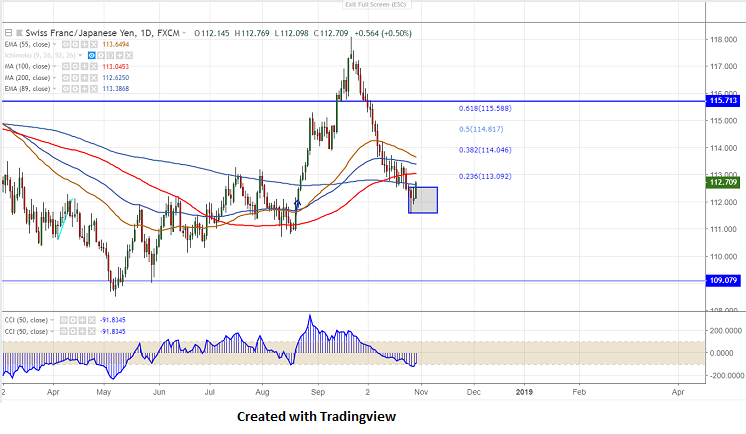Screen dimensions: 746x434
Task: Click the +0.564 (+0.50%) change value
Action: coord(383,33)
